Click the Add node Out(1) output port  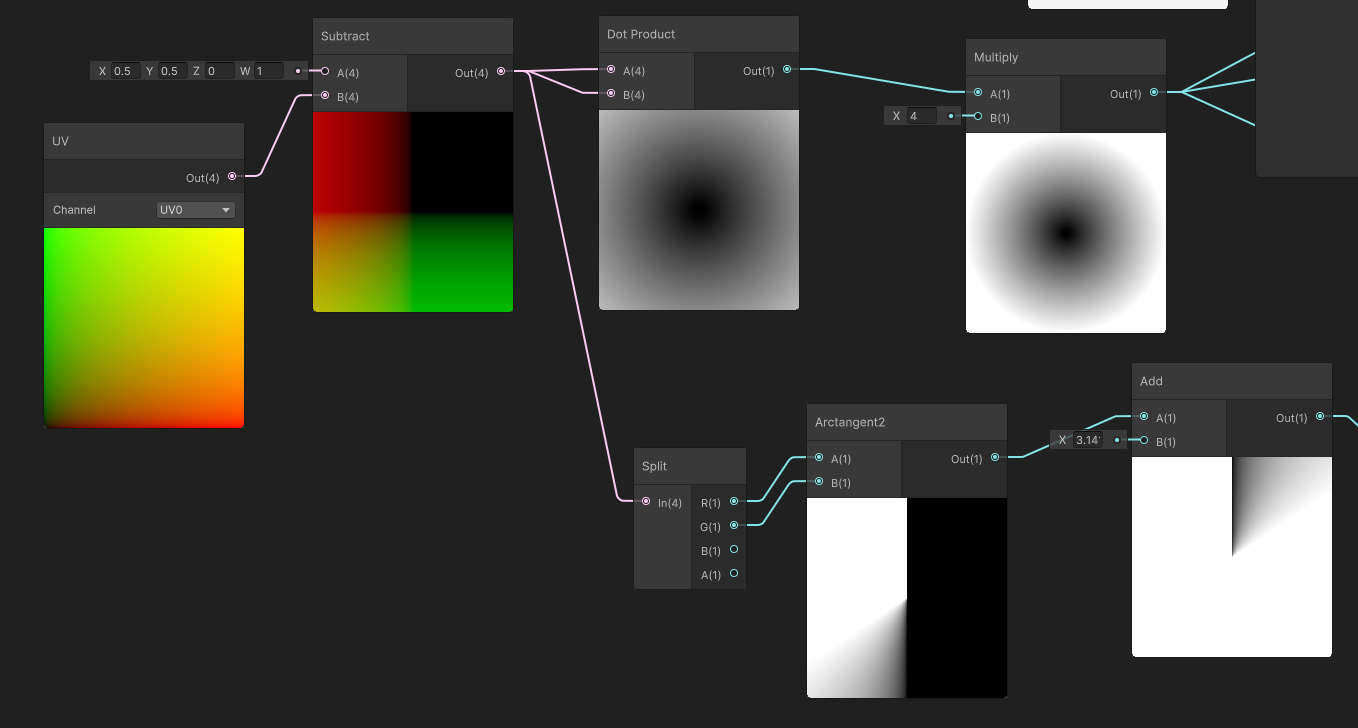coord(1320,416)
